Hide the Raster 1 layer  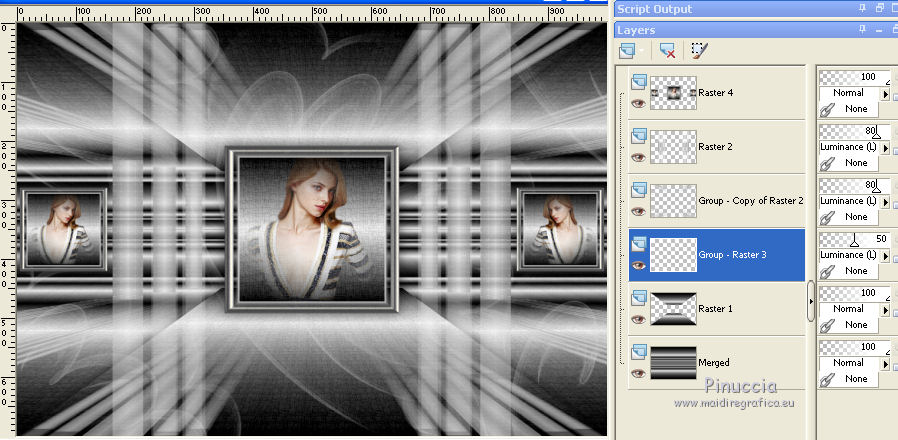click(638, 319)
